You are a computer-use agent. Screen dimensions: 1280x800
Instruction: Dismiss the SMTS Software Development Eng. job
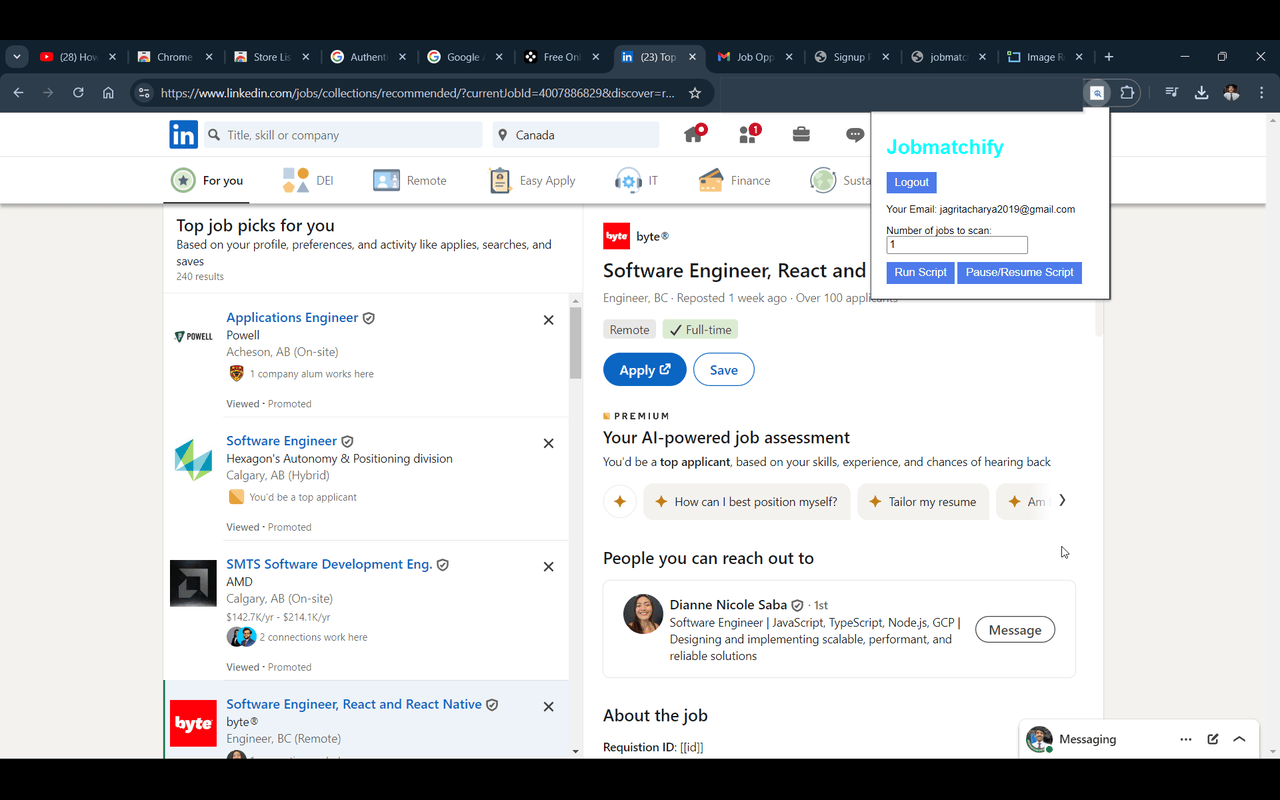tap(548, 567)
